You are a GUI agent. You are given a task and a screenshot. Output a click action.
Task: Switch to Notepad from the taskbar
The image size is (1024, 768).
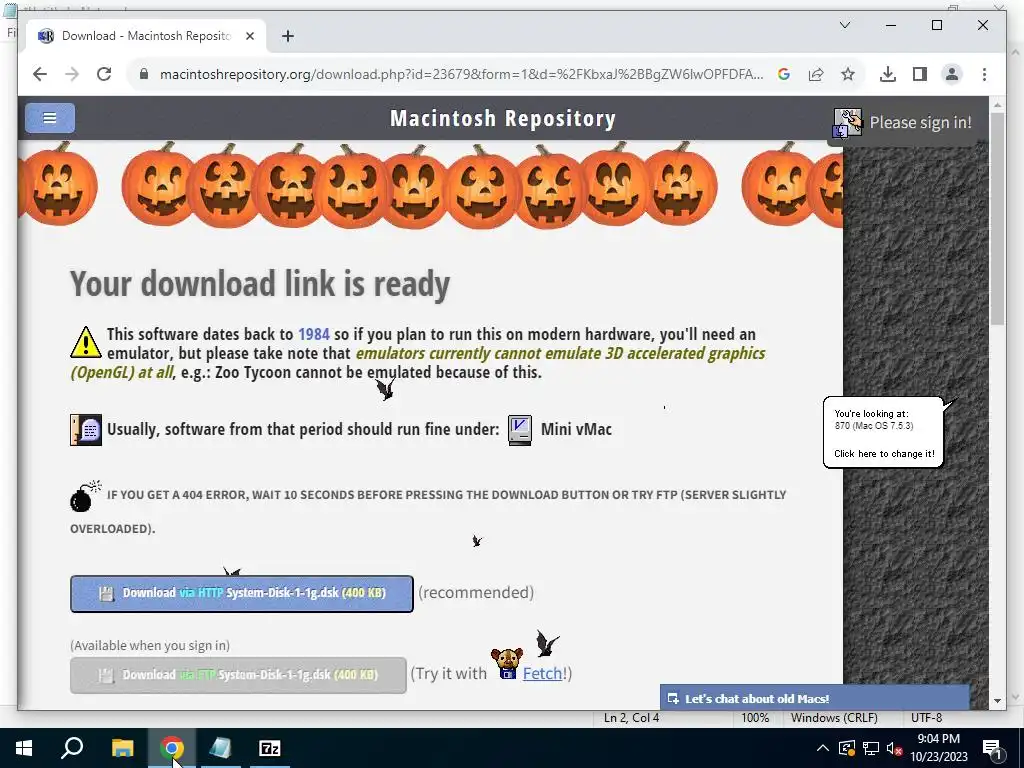221,748
